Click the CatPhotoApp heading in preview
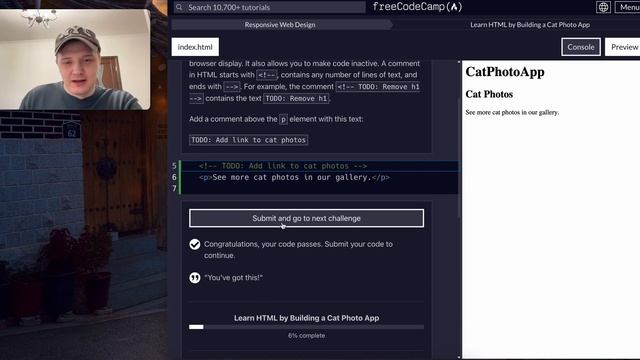The height and width of the screenshot is (360, 640). point(505,72)
